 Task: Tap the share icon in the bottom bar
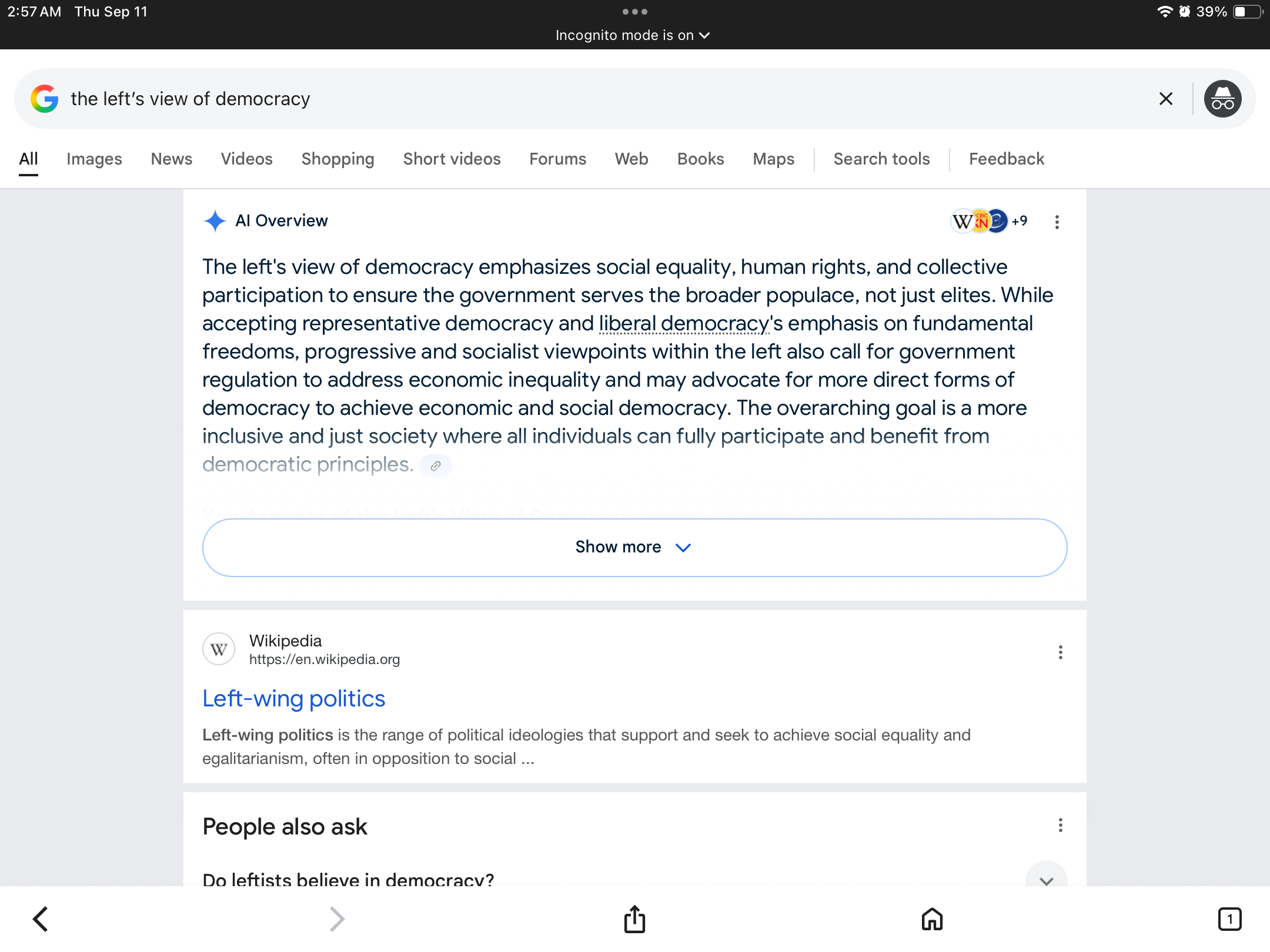coord(634,919)
